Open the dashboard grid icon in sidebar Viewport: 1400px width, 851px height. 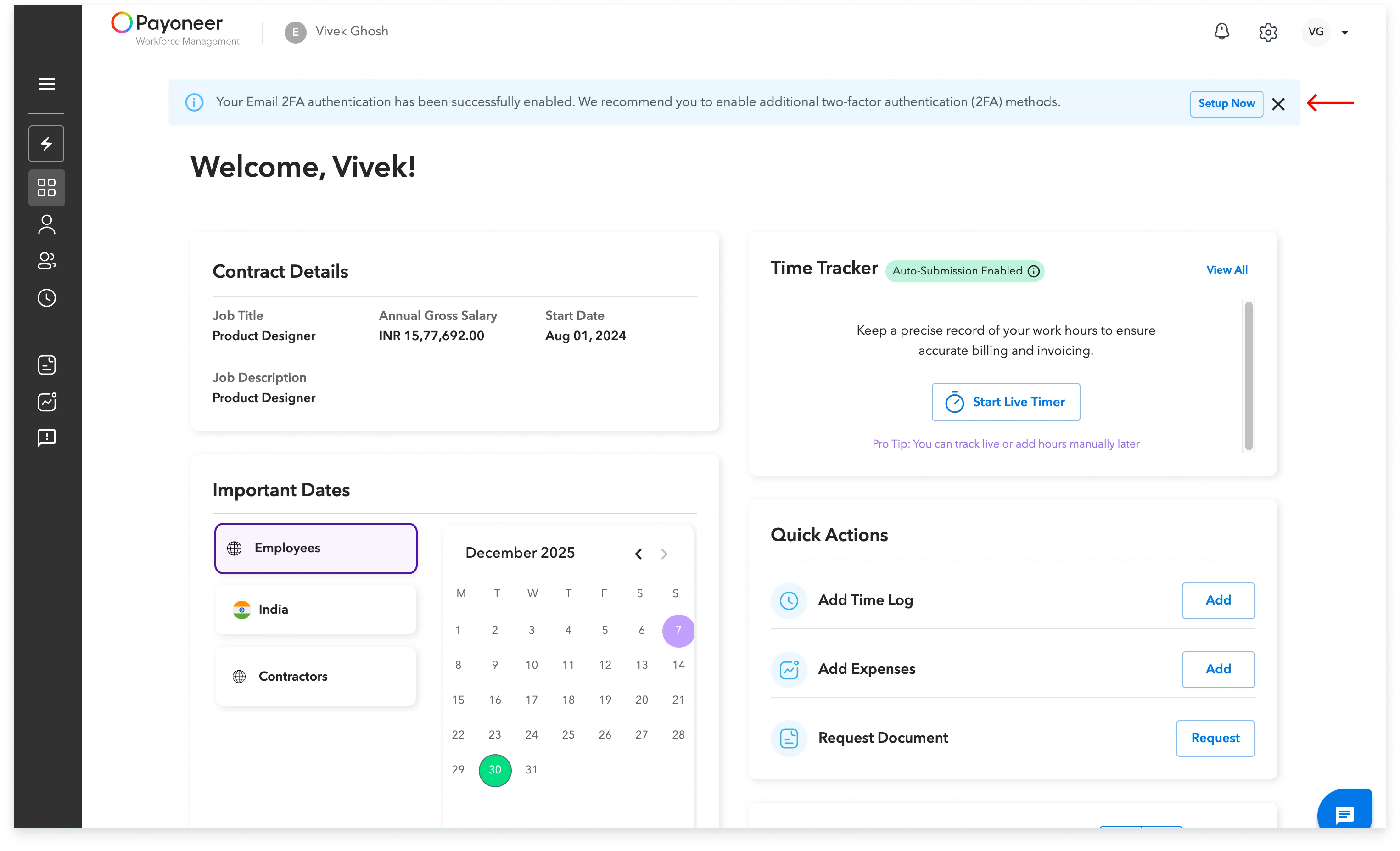pos(47,188)
